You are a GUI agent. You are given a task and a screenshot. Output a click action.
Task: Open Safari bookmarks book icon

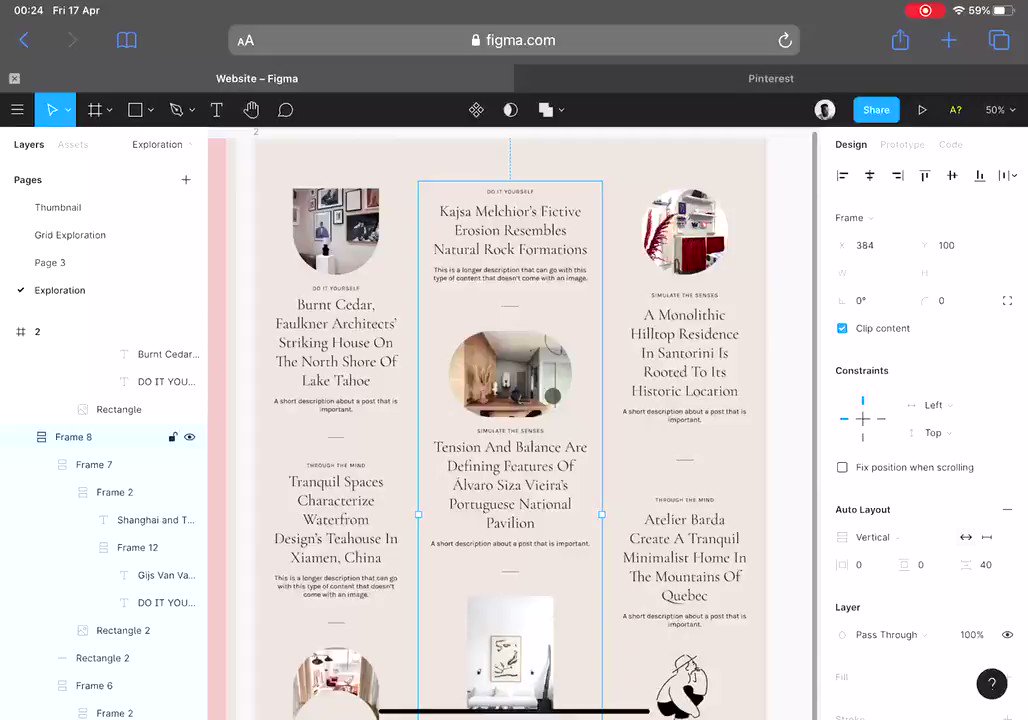(127, 40)
